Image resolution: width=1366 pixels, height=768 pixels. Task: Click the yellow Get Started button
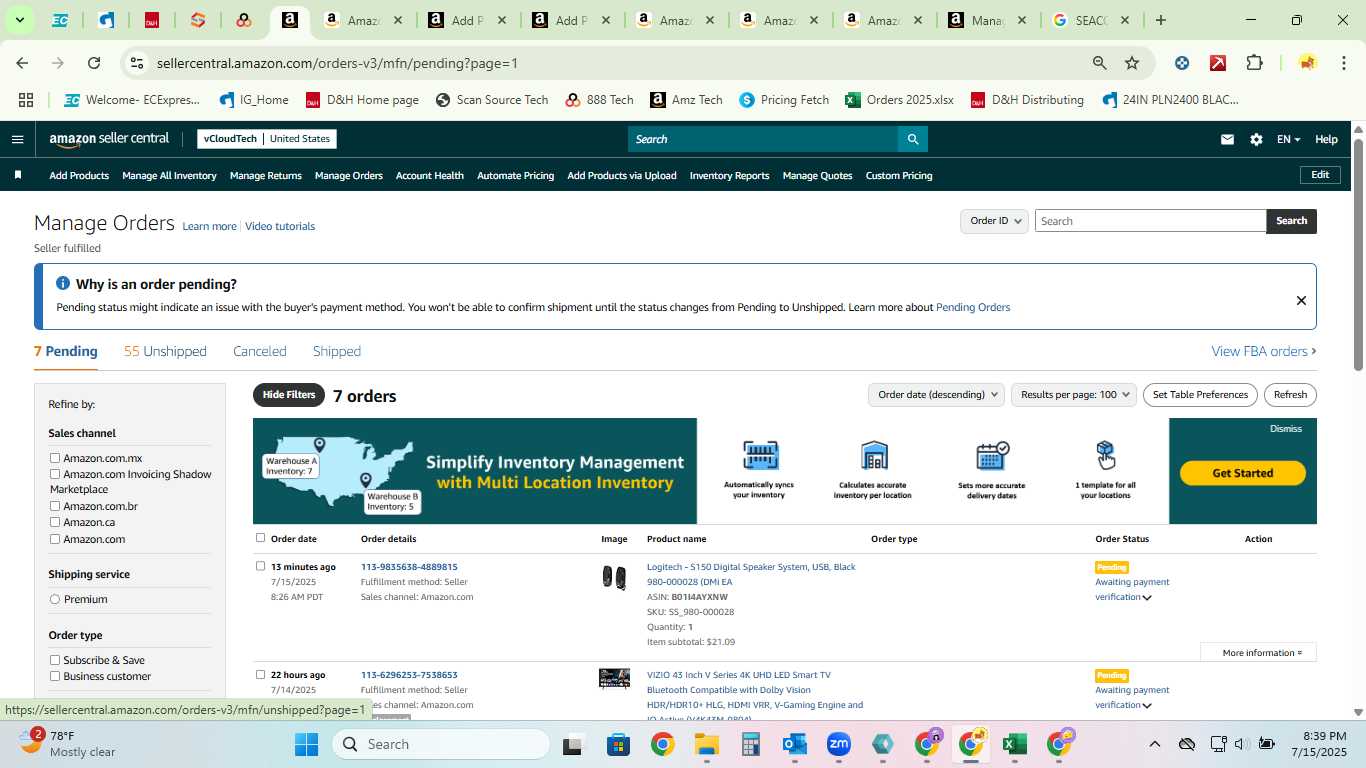point(1243,473)
